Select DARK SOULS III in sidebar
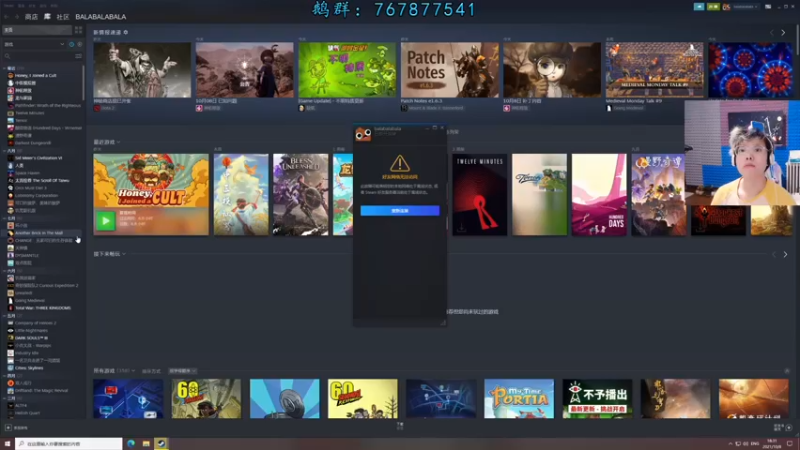The height and width of the screenshot is (450, 800). click(x=31, y=338)
